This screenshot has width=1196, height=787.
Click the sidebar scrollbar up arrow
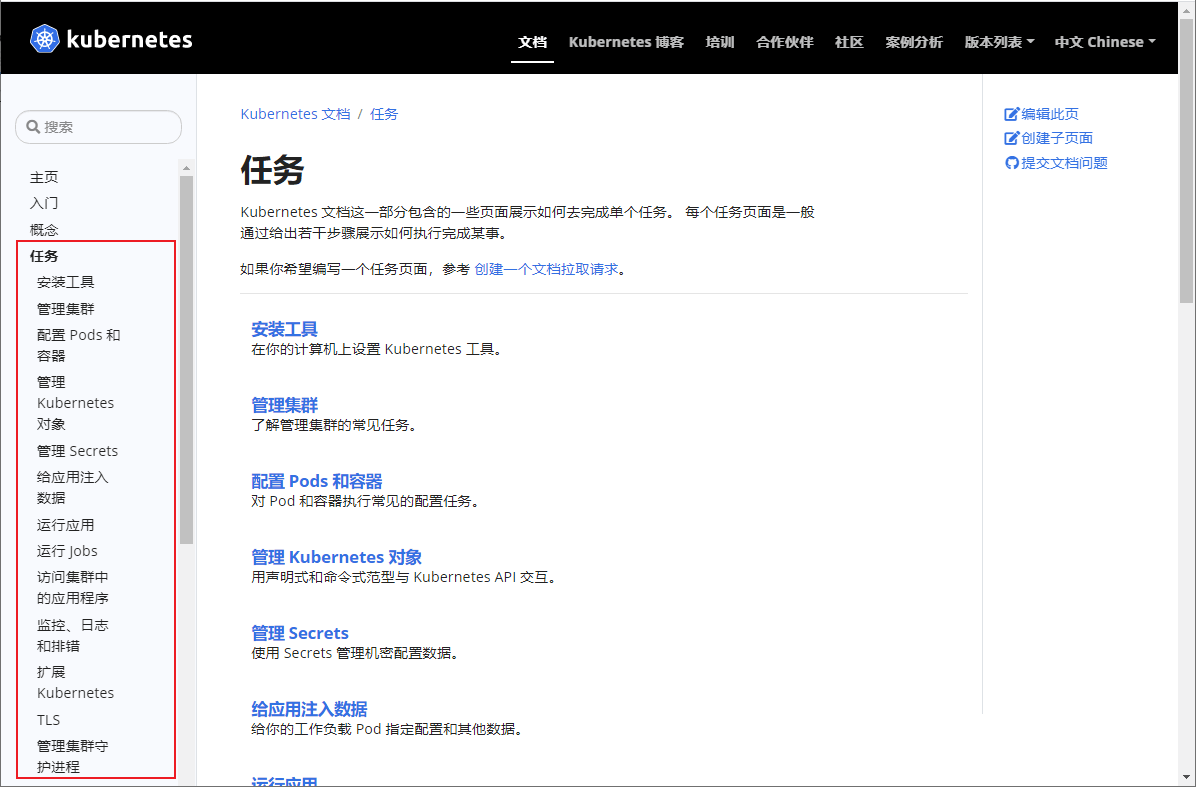click(186, 168)
